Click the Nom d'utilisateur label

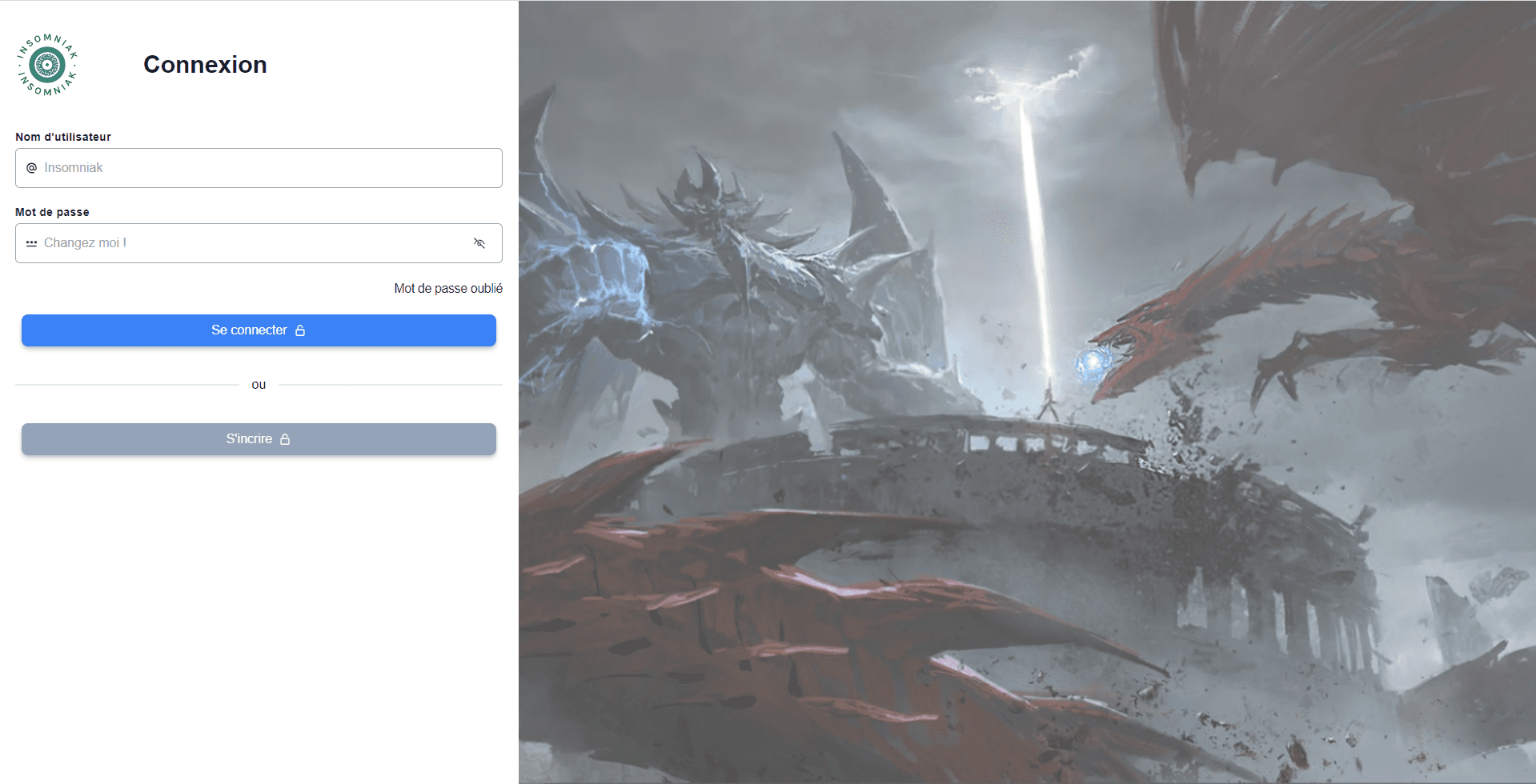click(x=63, y=137)
